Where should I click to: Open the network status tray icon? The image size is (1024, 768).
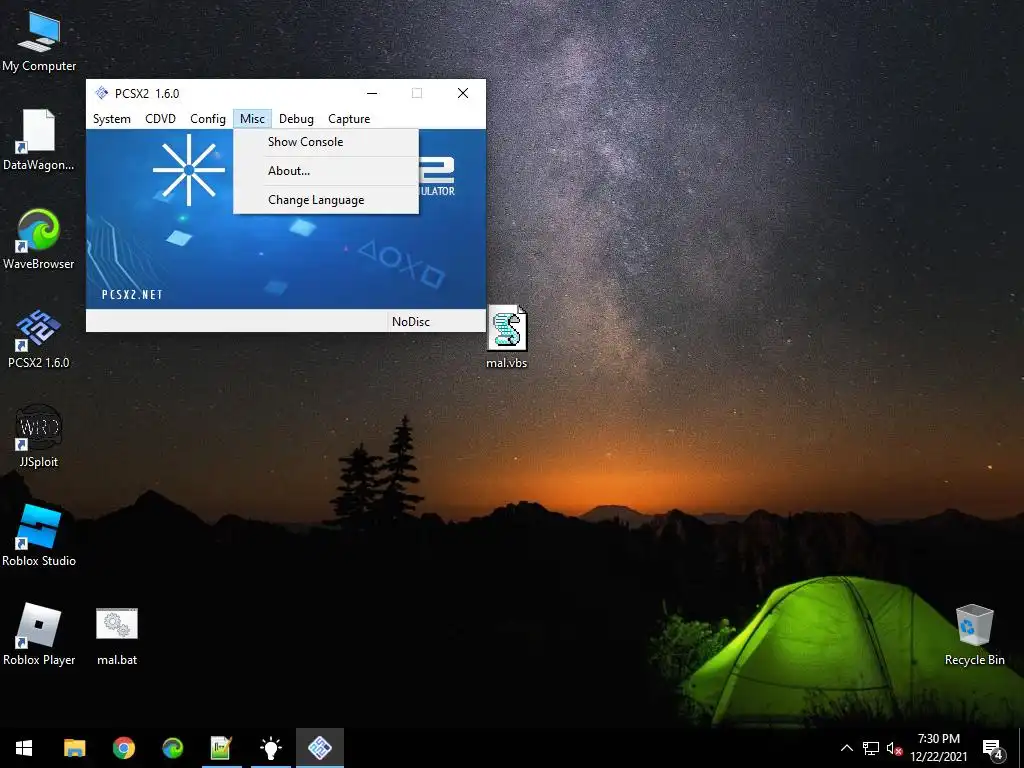(871, 748)
